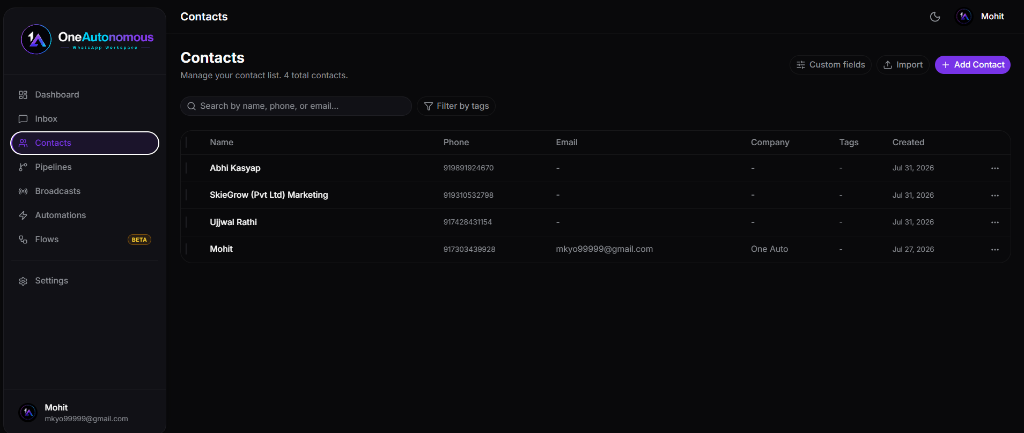Focus the search by name, phone, or email field

click(x=296, y=106)
